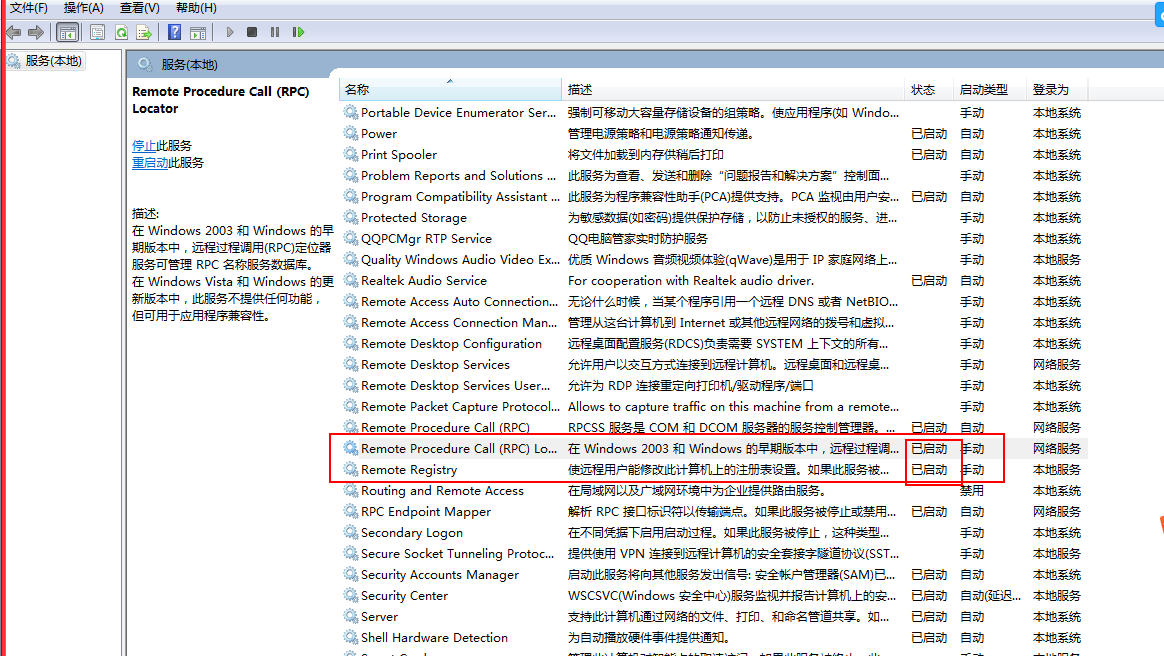Image resolution: width=1164 pixels, height=656 pixels.
Task: Select the Remote Procedure Call (RPC) row
Action: pyautogui.click(x=713, y=427)
